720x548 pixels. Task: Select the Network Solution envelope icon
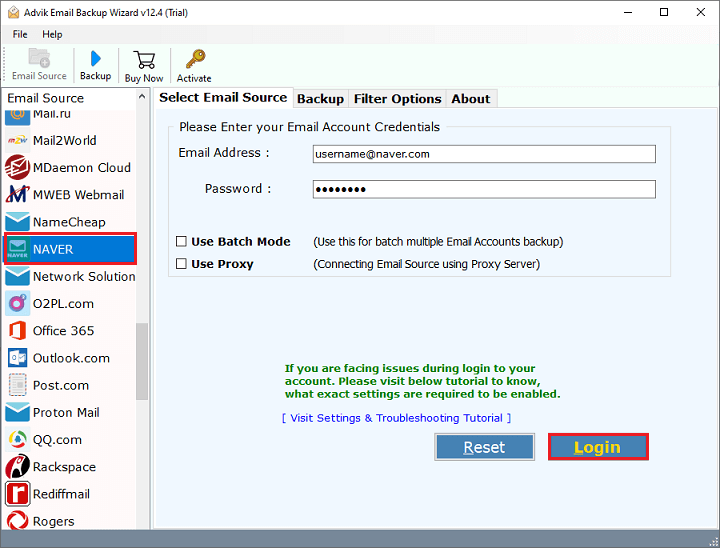tap(17, 277)
